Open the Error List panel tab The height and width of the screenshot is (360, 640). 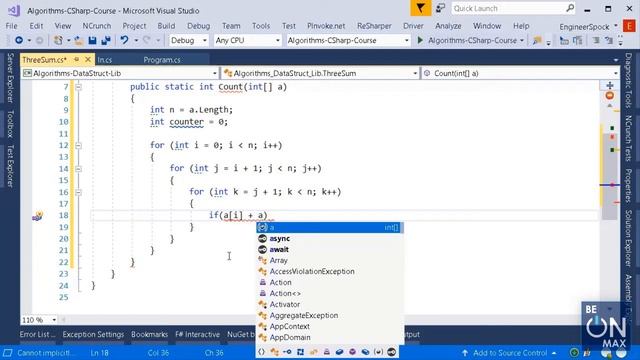tap(37, 334)
